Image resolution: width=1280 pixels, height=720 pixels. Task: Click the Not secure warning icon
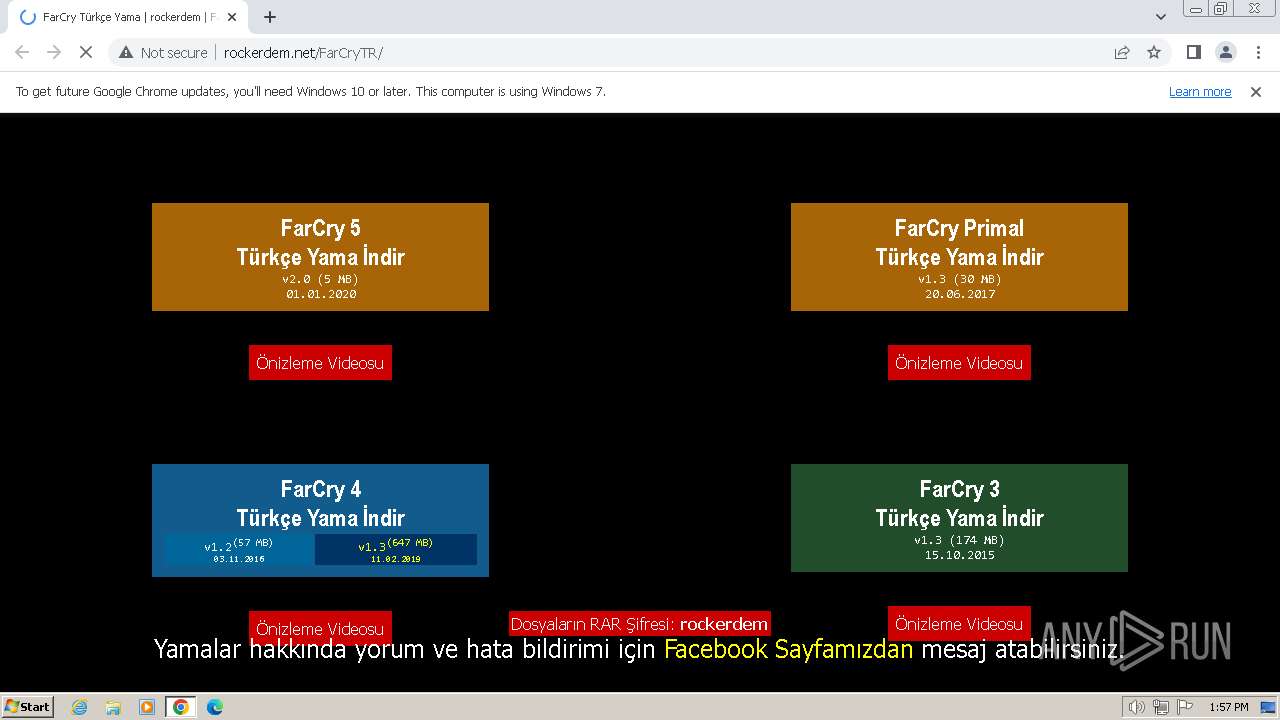(x=127, y=53)
